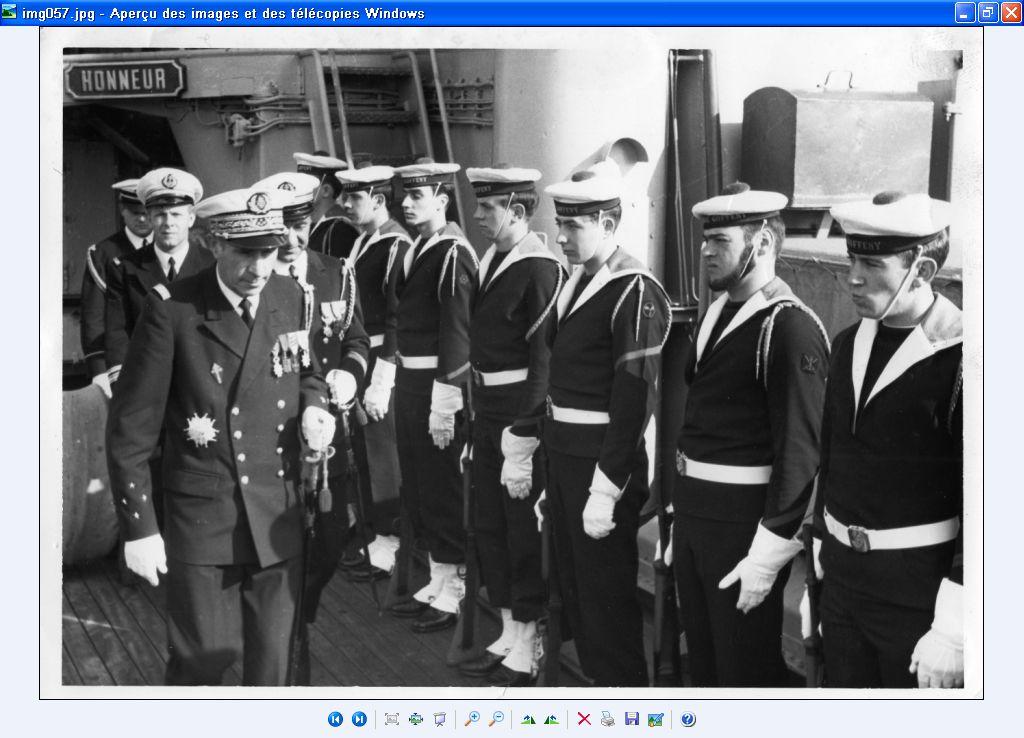Print the current picture

tap(608, 719)
